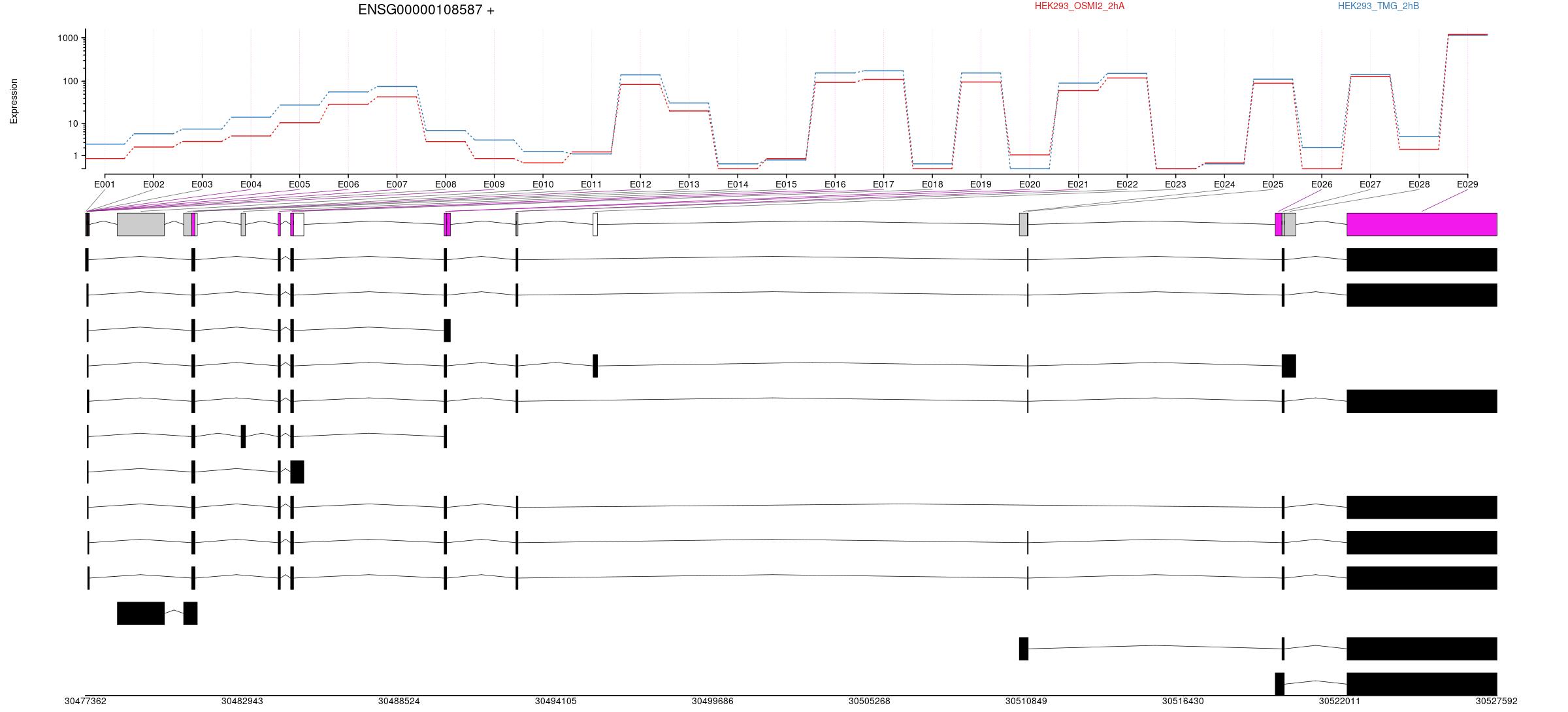Select exon label E005
This screenshot has width=1568, height=712.
pos(299,185)
